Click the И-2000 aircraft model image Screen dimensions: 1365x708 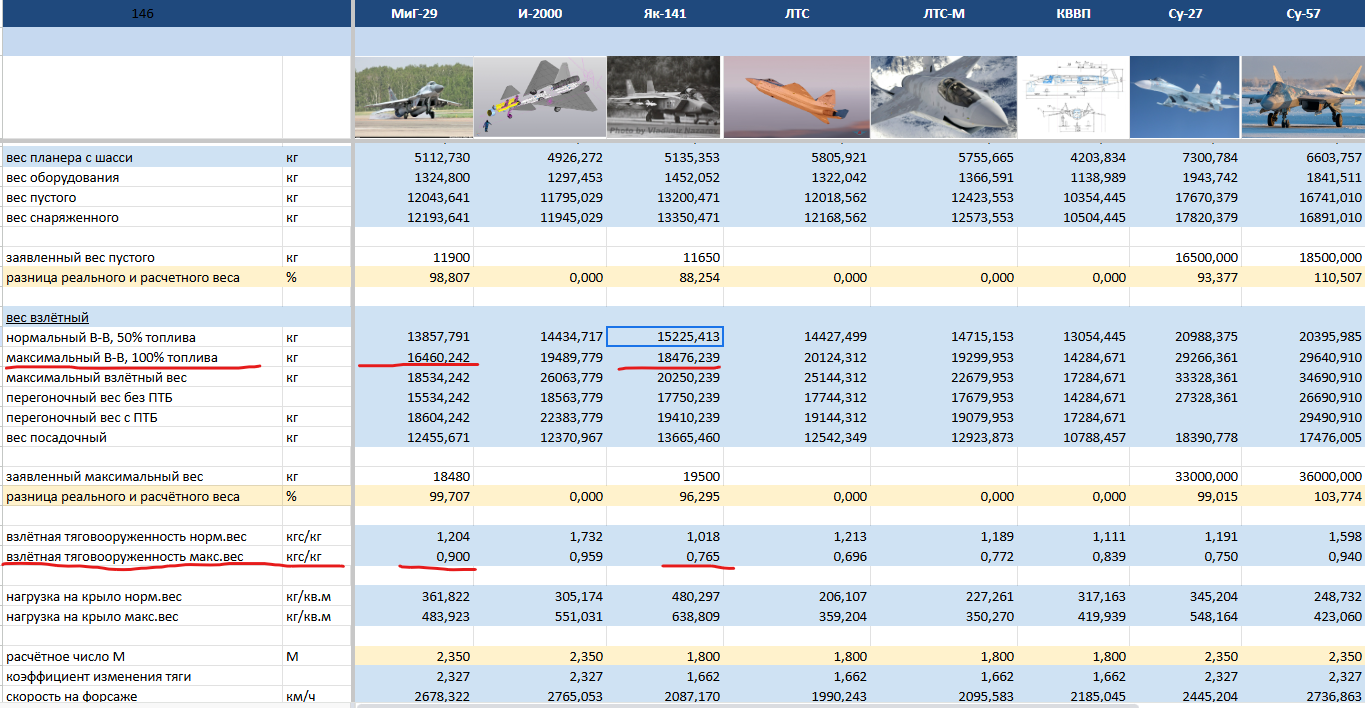[540, 97]
